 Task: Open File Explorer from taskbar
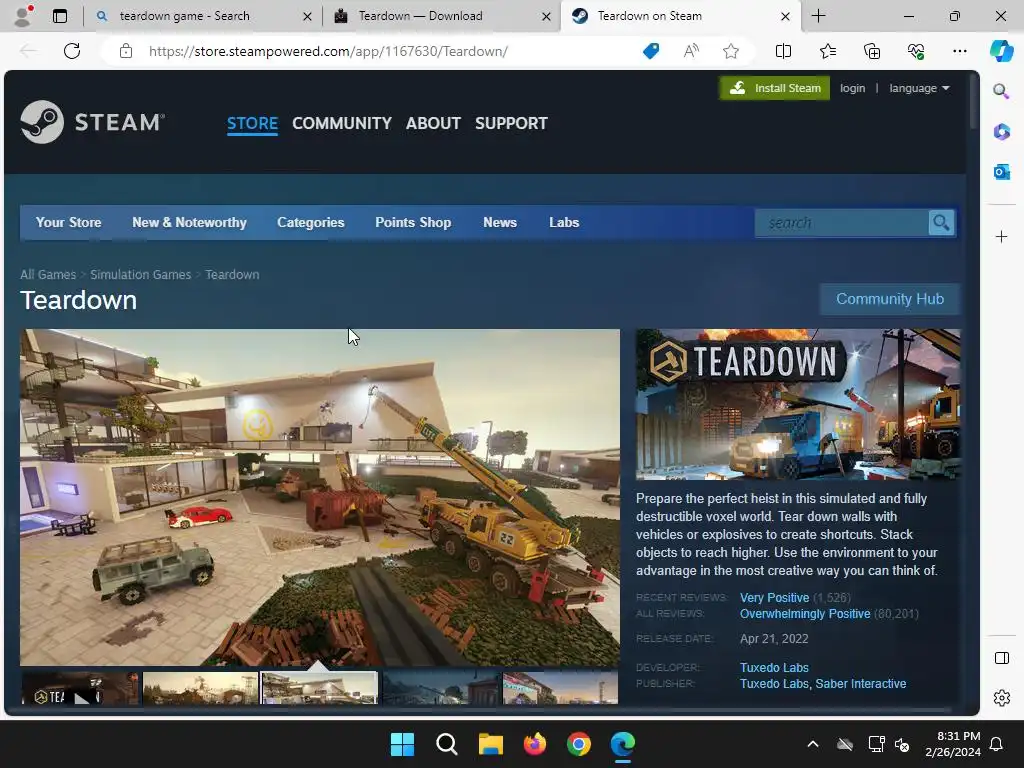click(x=490, y=744)
